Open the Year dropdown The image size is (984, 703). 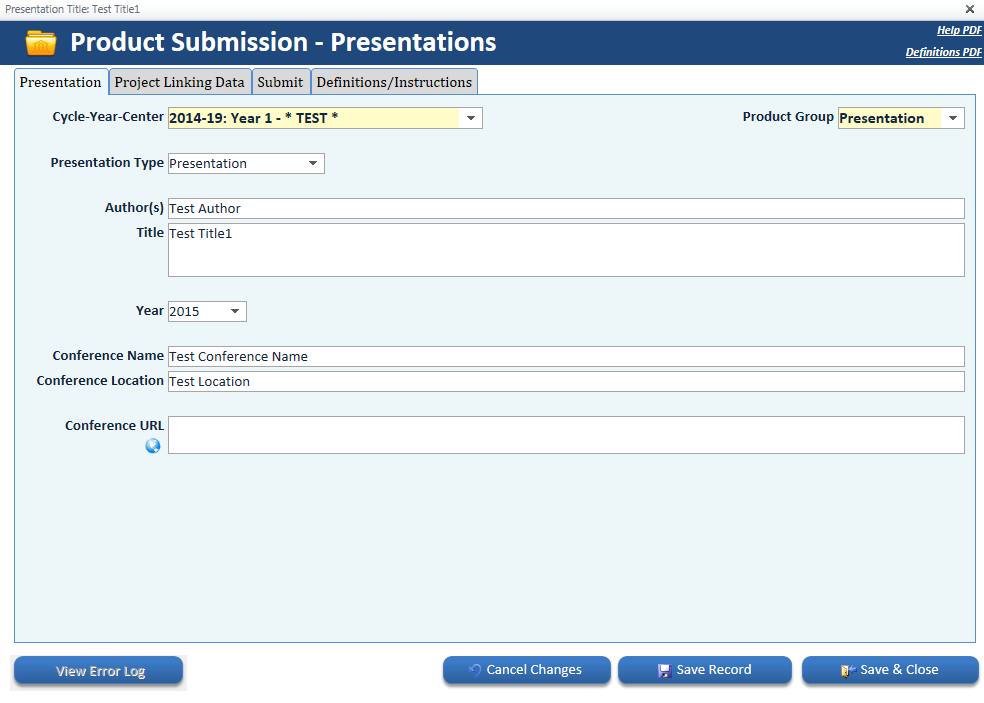click(x=235, y=311)
